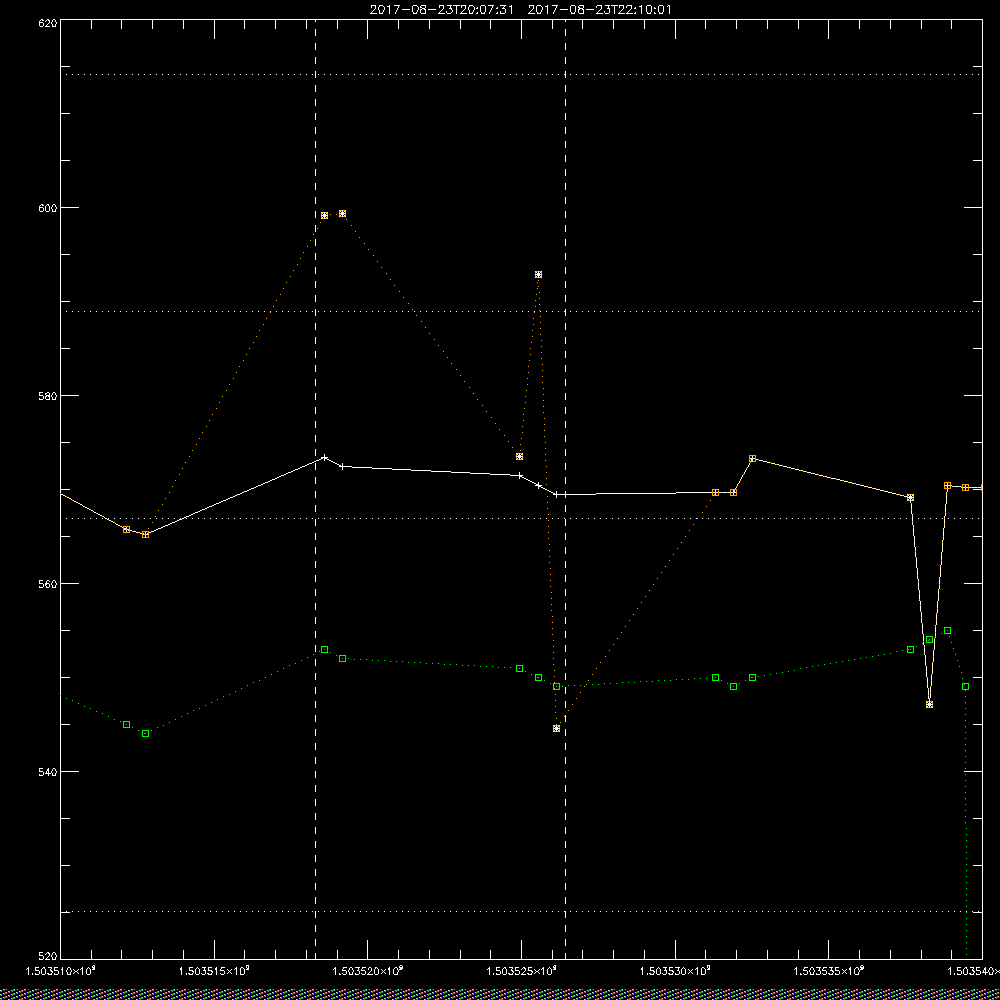Select the y-axis label 520
This screenshot has height=1000, width=1000.
coord(47,957)
